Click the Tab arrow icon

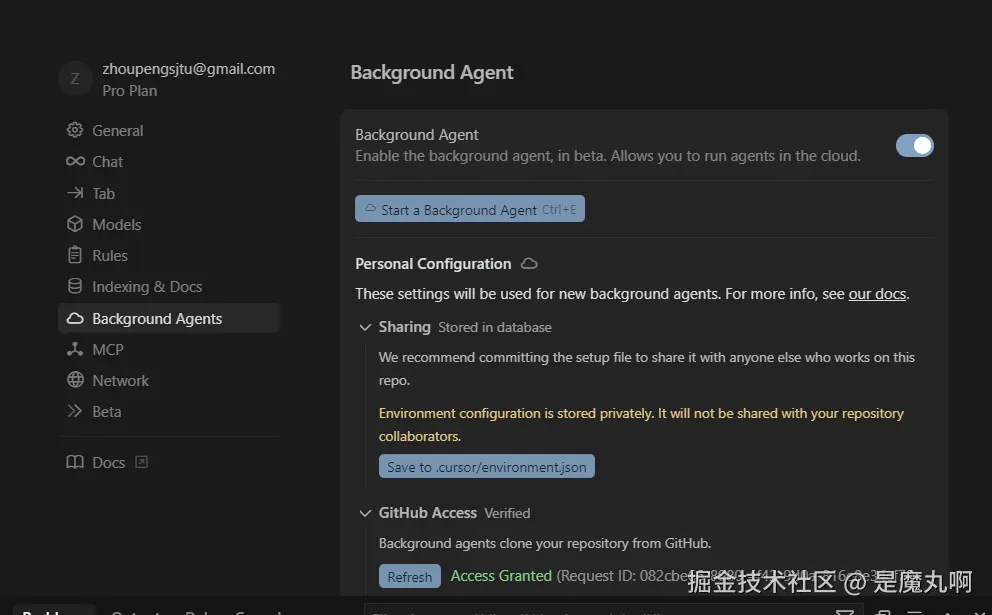point(75,192)
